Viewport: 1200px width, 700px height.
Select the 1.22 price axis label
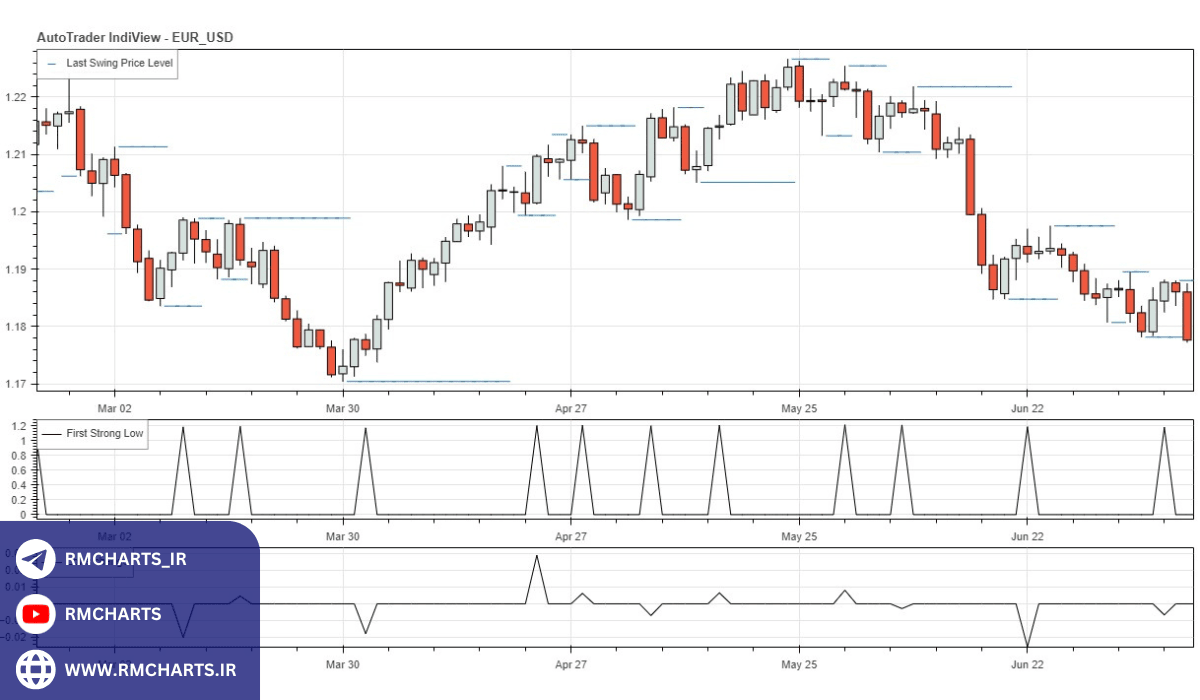(x=16, y=97)
